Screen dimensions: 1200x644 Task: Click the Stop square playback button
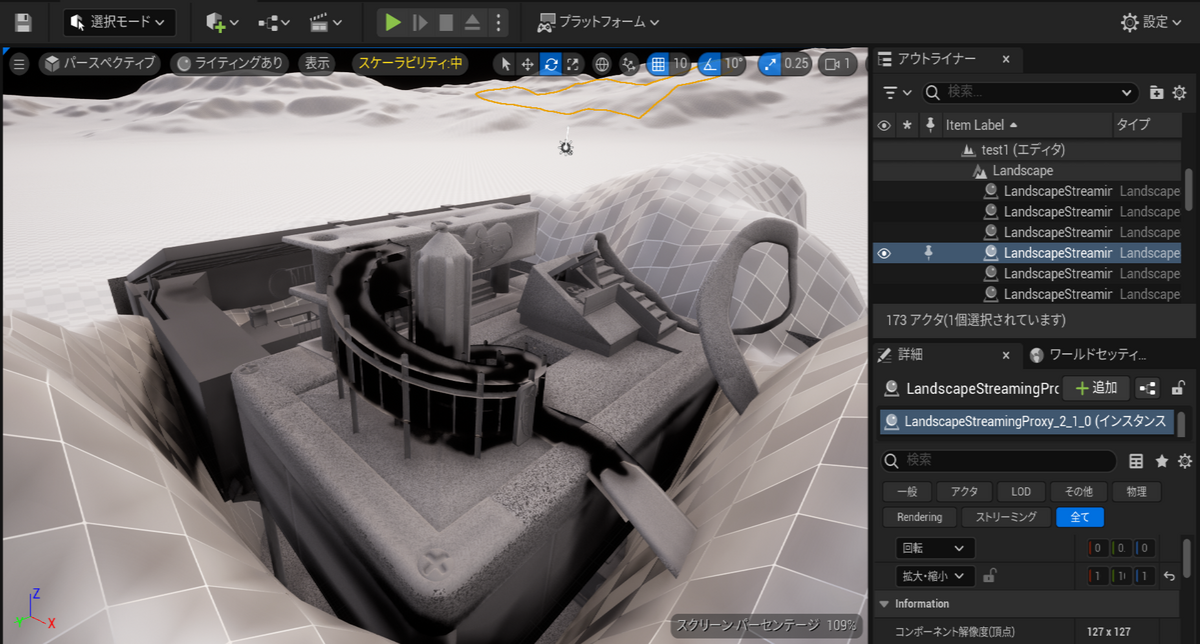[x=446, y=22]
